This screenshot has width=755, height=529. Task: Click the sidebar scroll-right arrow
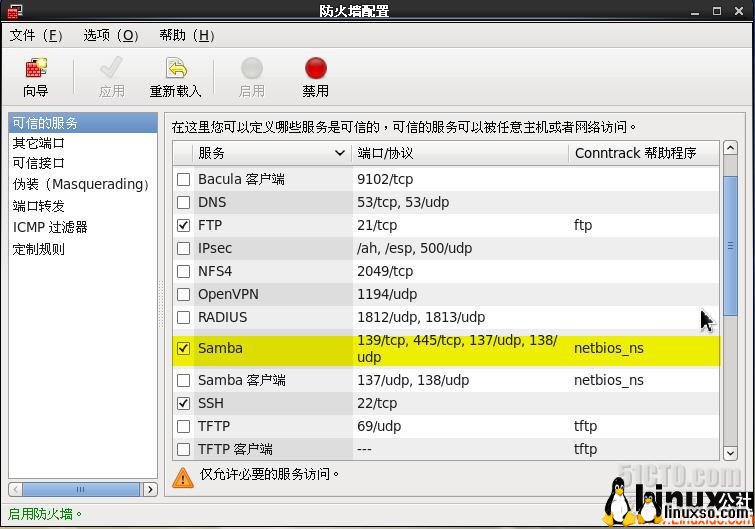pos(150,490)
